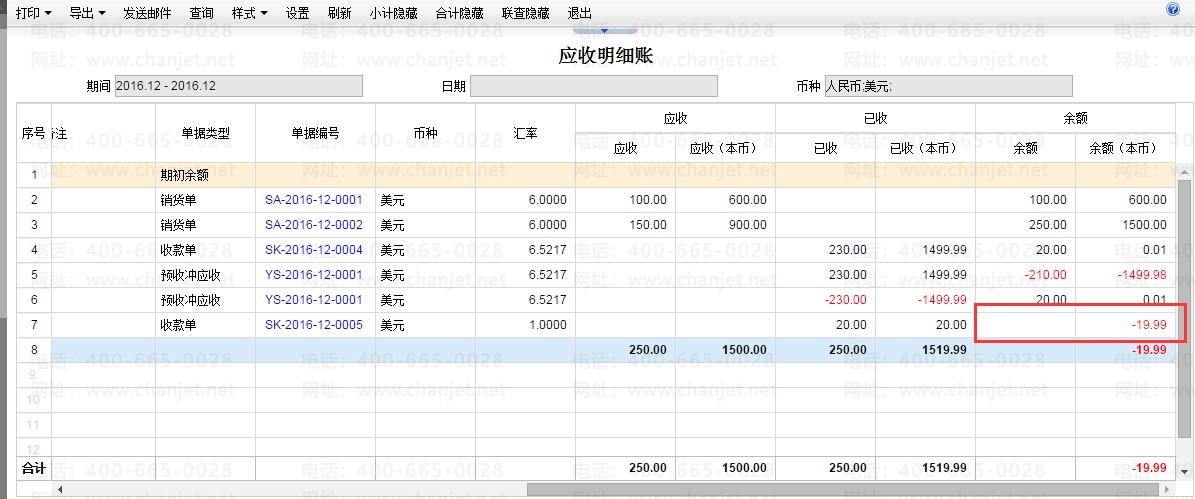Click footer total 1519.99

(x=944, y=468)
